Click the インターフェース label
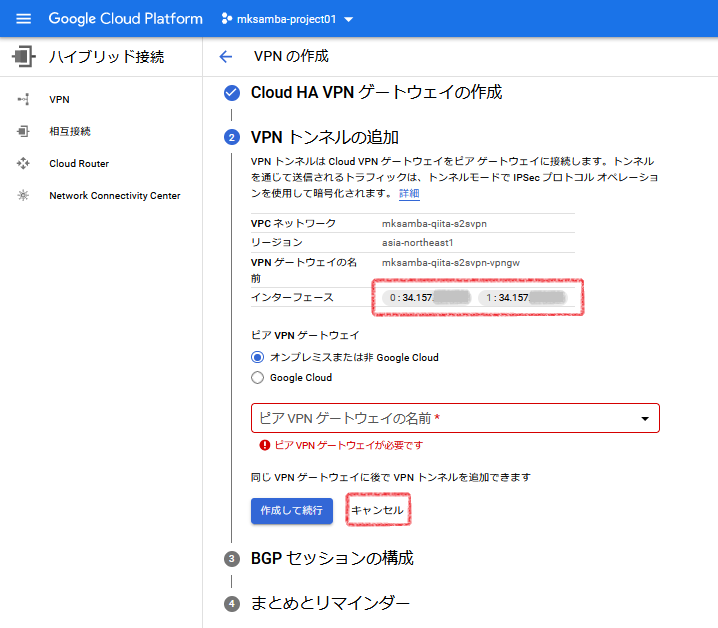 292,298
